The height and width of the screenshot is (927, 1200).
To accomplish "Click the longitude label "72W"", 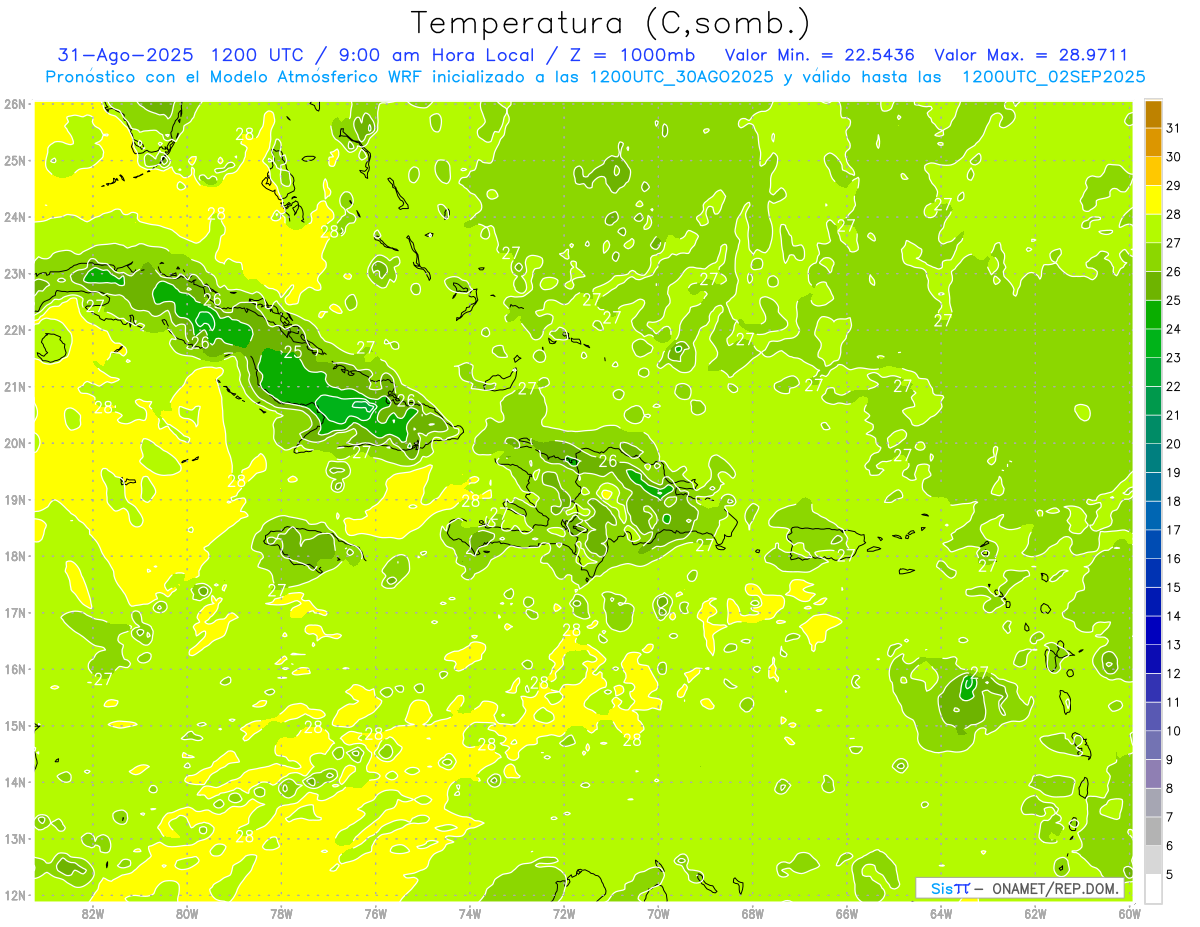I will [564, 913].
